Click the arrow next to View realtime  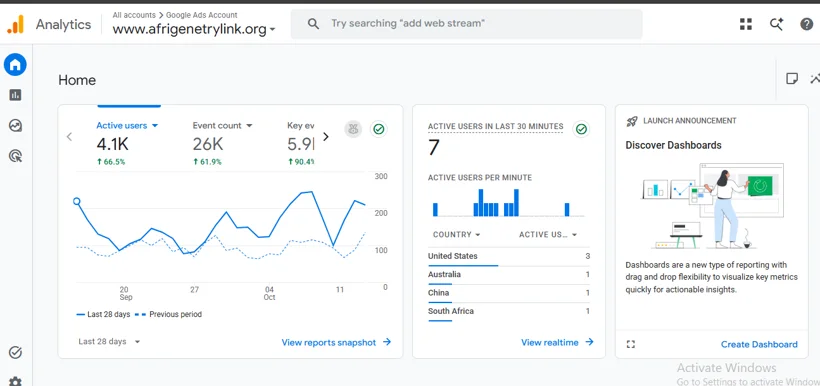tap(589, 342)
